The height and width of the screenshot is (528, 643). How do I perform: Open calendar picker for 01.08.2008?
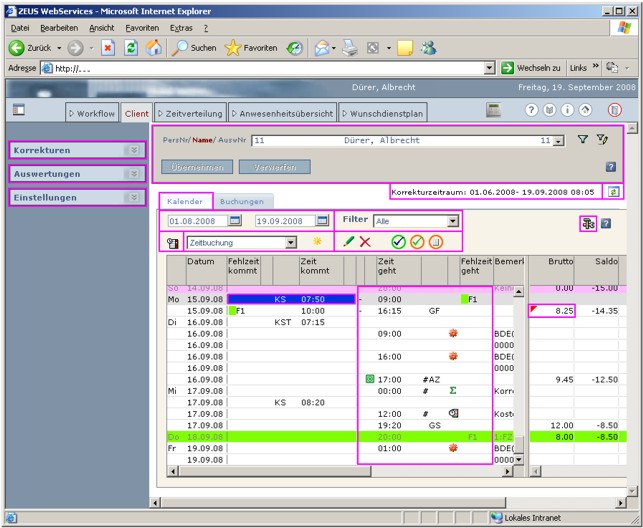point(235,221)
